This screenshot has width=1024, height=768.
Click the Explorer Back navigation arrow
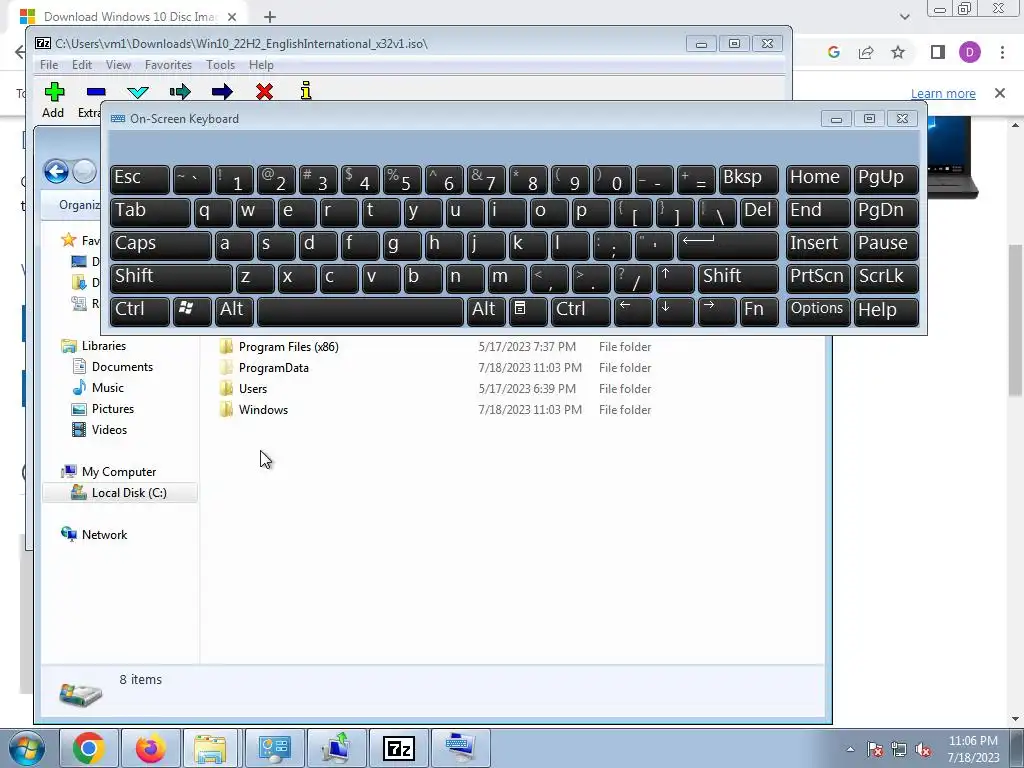(x=56, y=172)
